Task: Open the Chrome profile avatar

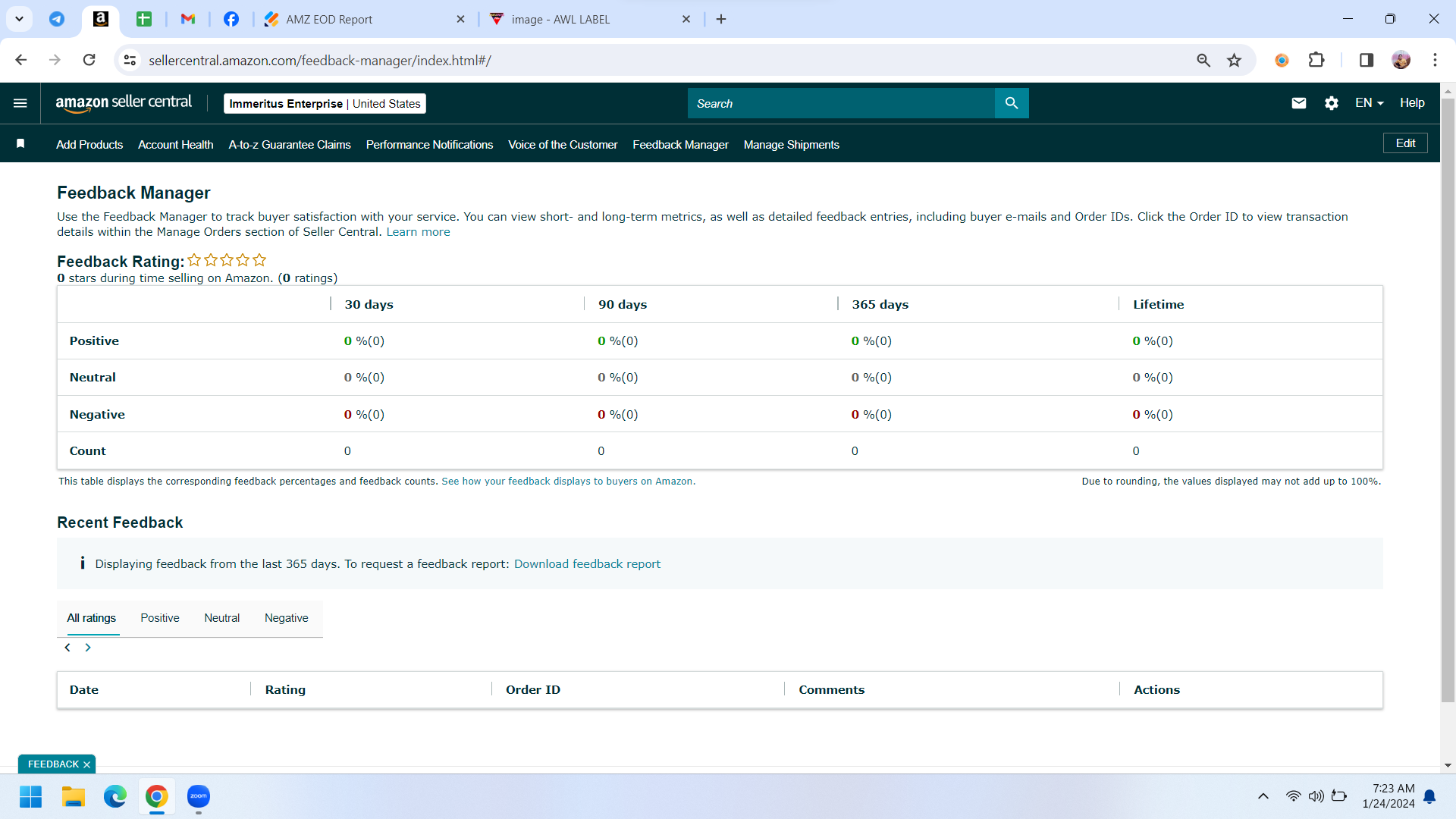Action: (x=1401, y=60)
